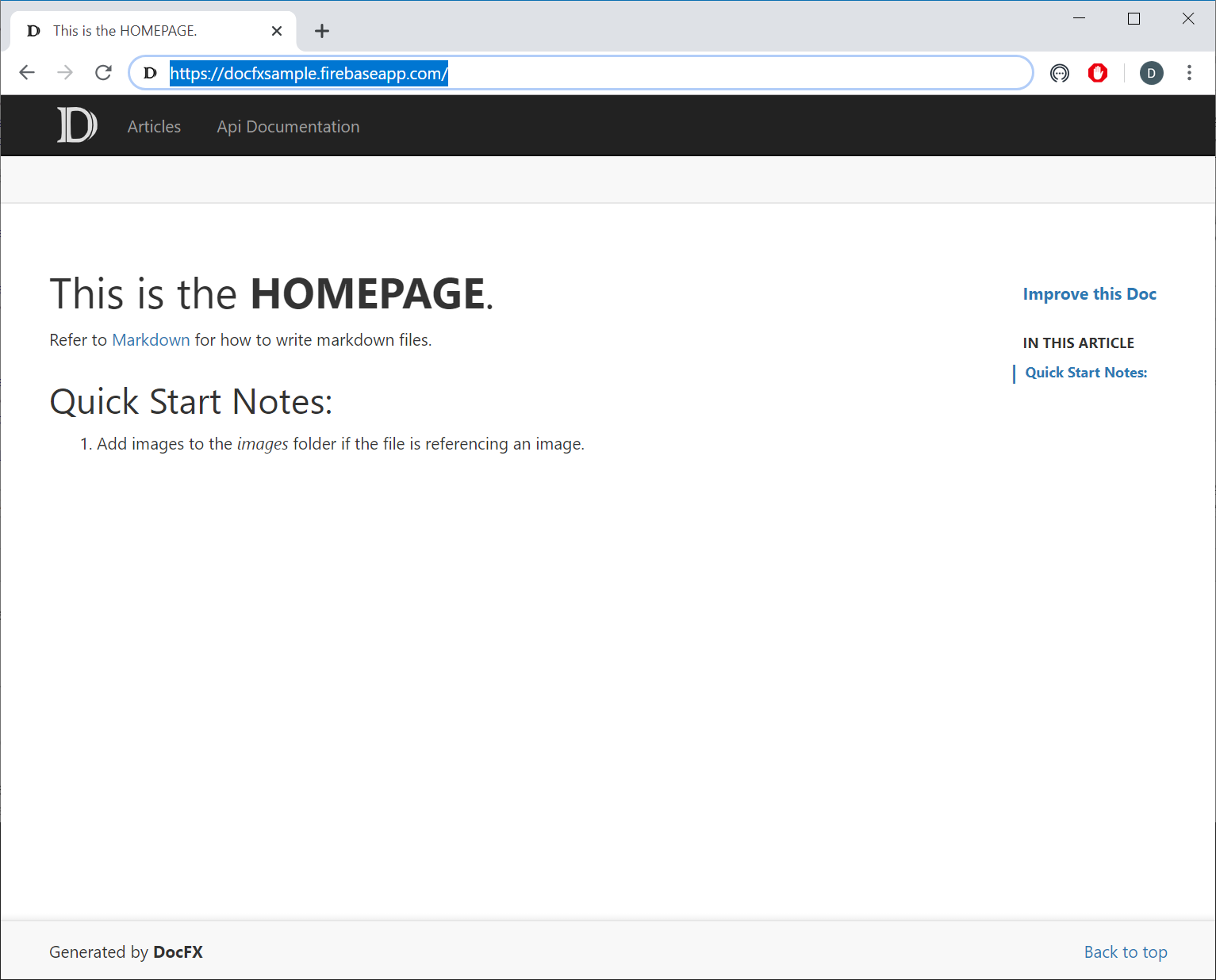Close the HOMEPAGE browser tab
Image resolution: width=1216 pixels, height=980 pixels.
tap(277, 31)
